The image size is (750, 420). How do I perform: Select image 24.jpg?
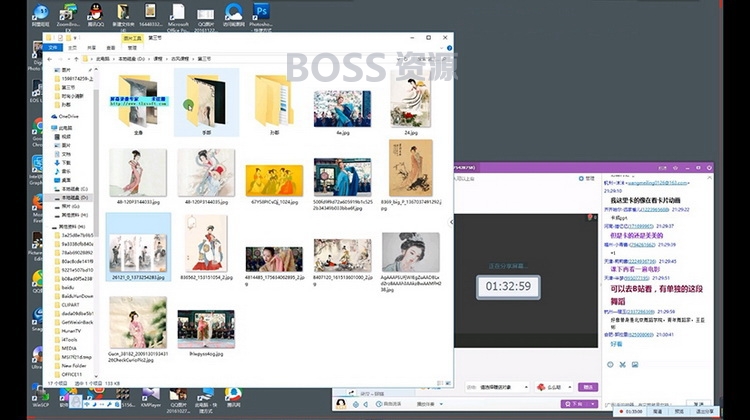click(410, 102)
